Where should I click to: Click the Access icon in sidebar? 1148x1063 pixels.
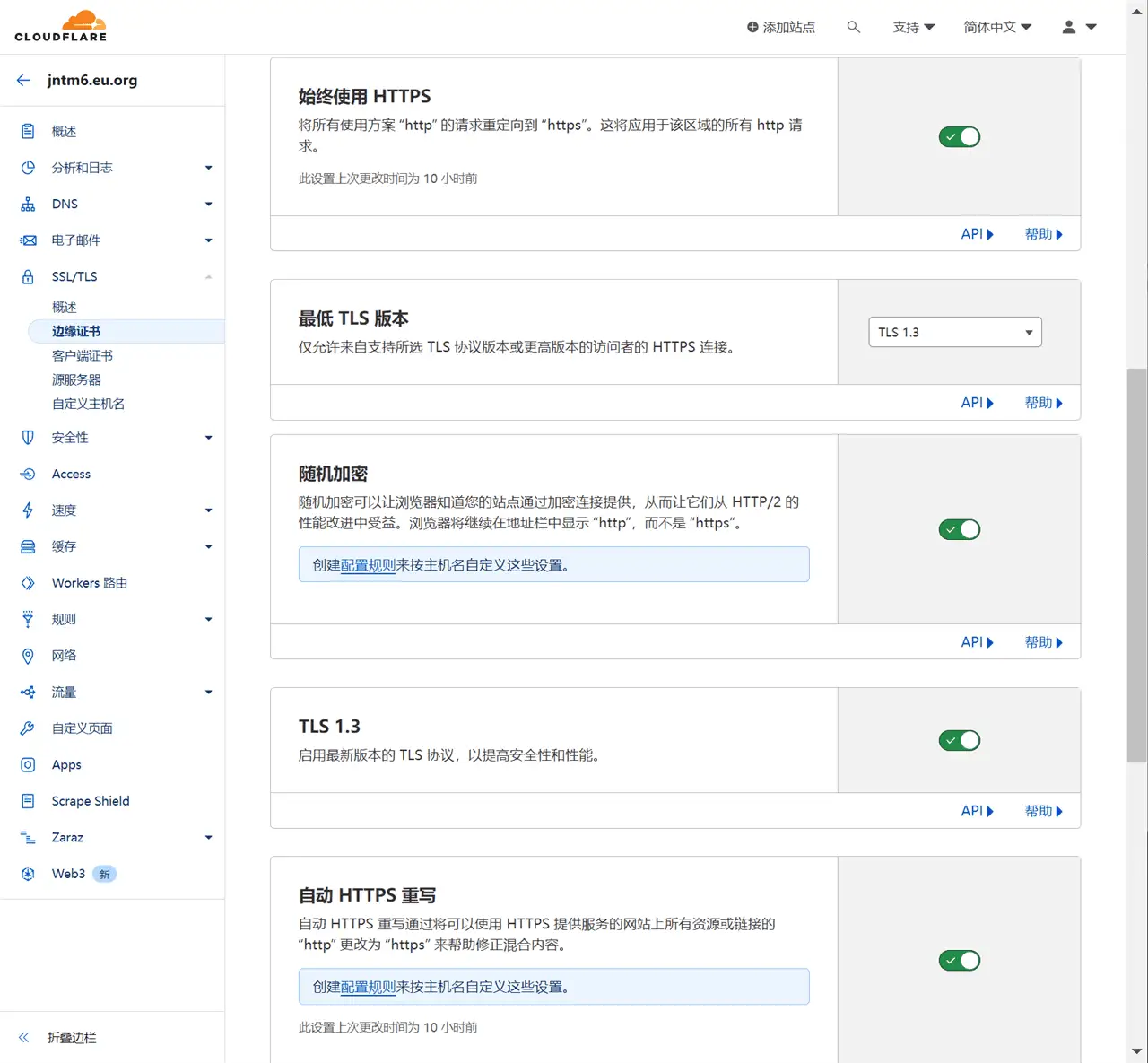click(x=28, y=474)
